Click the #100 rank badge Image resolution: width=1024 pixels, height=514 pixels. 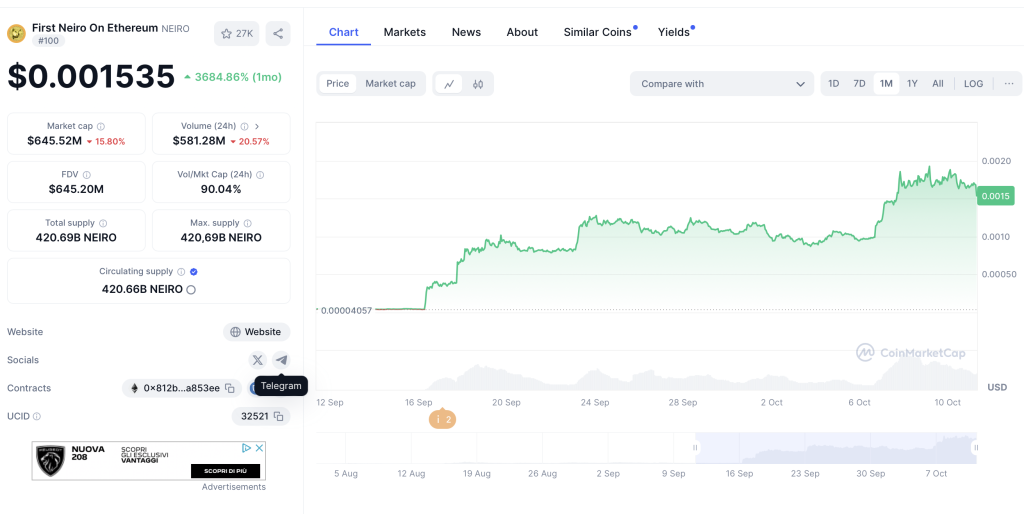[x=48, y=41]
